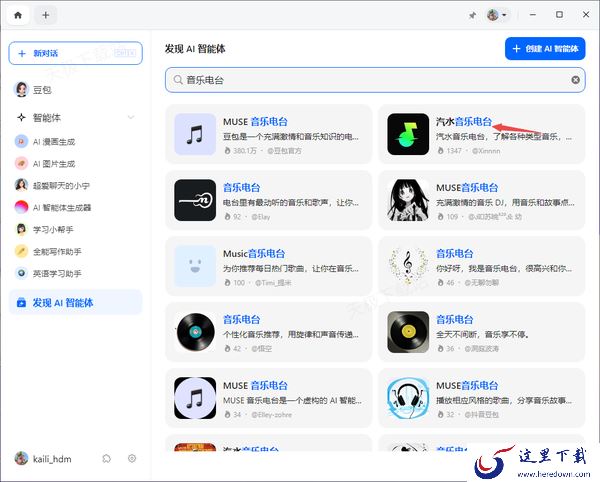Click the fire icon beside 109
The width and height of the screenshot is (600, 482).
440,217
